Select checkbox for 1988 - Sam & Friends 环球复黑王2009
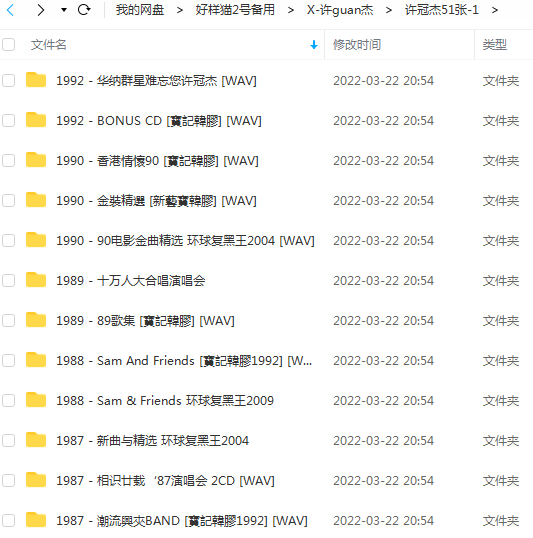 pos(8,400)
